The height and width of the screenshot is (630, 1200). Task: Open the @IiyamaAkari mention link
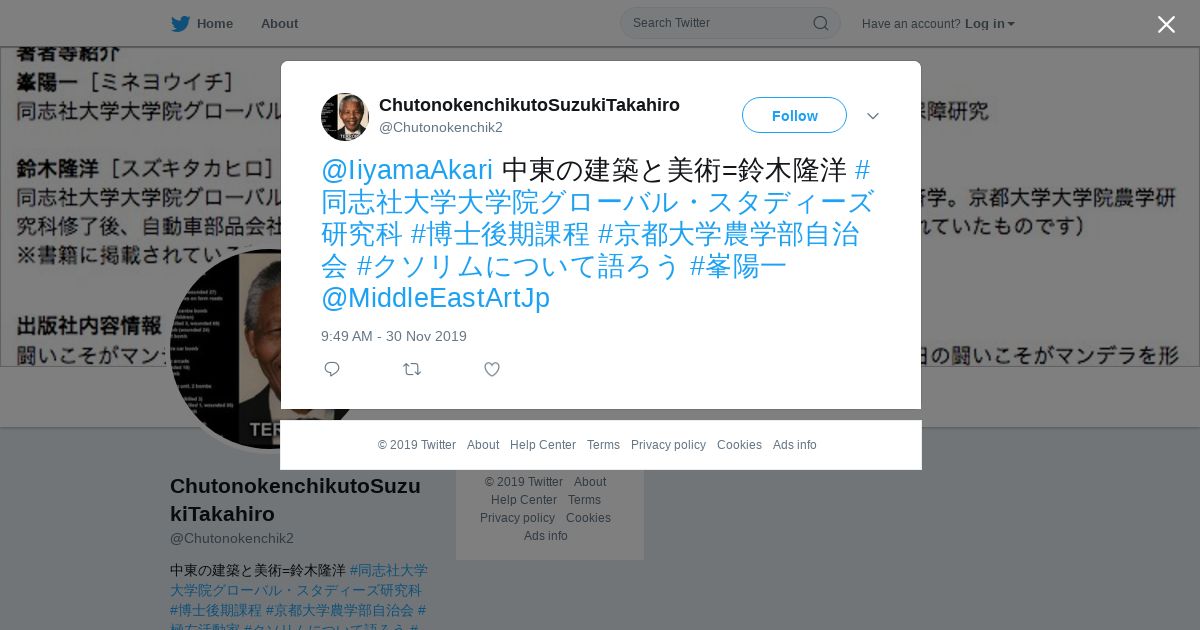(407, 170)
